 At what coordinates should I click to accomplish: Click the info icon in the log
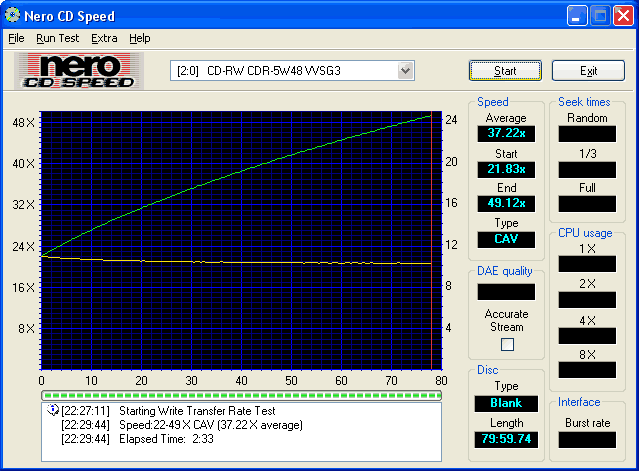click(53, 410)
